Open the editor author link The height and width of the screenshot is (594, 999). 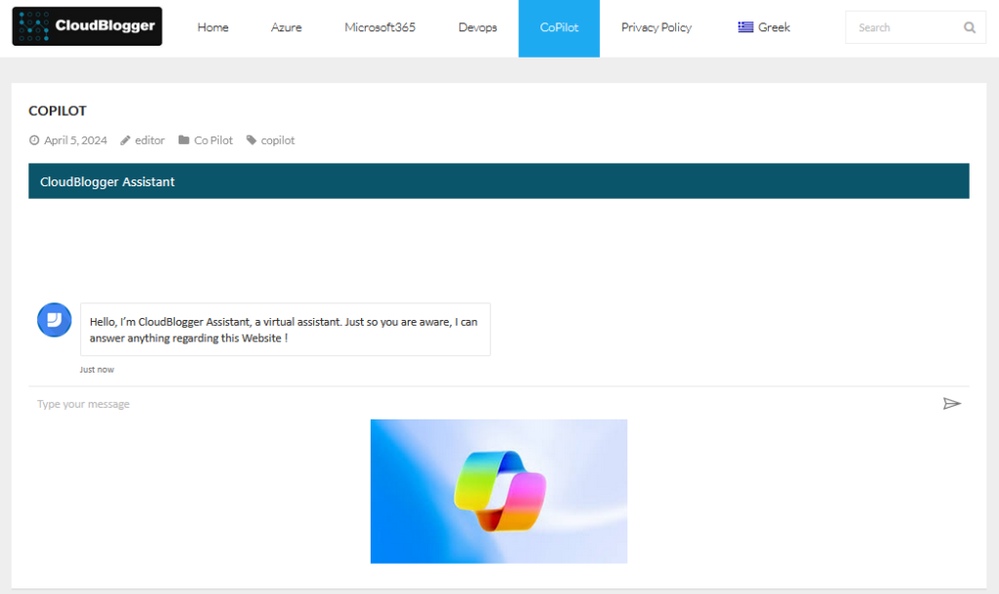click(150, 140)
